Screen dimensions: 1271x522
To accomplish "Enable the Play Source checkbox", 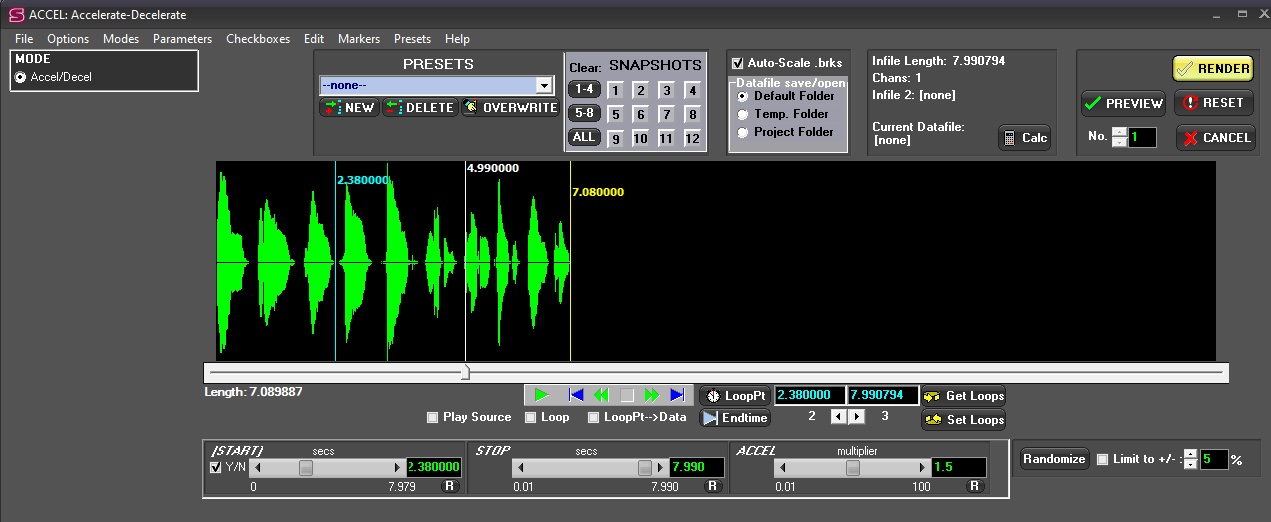I will tap(433, 417).
